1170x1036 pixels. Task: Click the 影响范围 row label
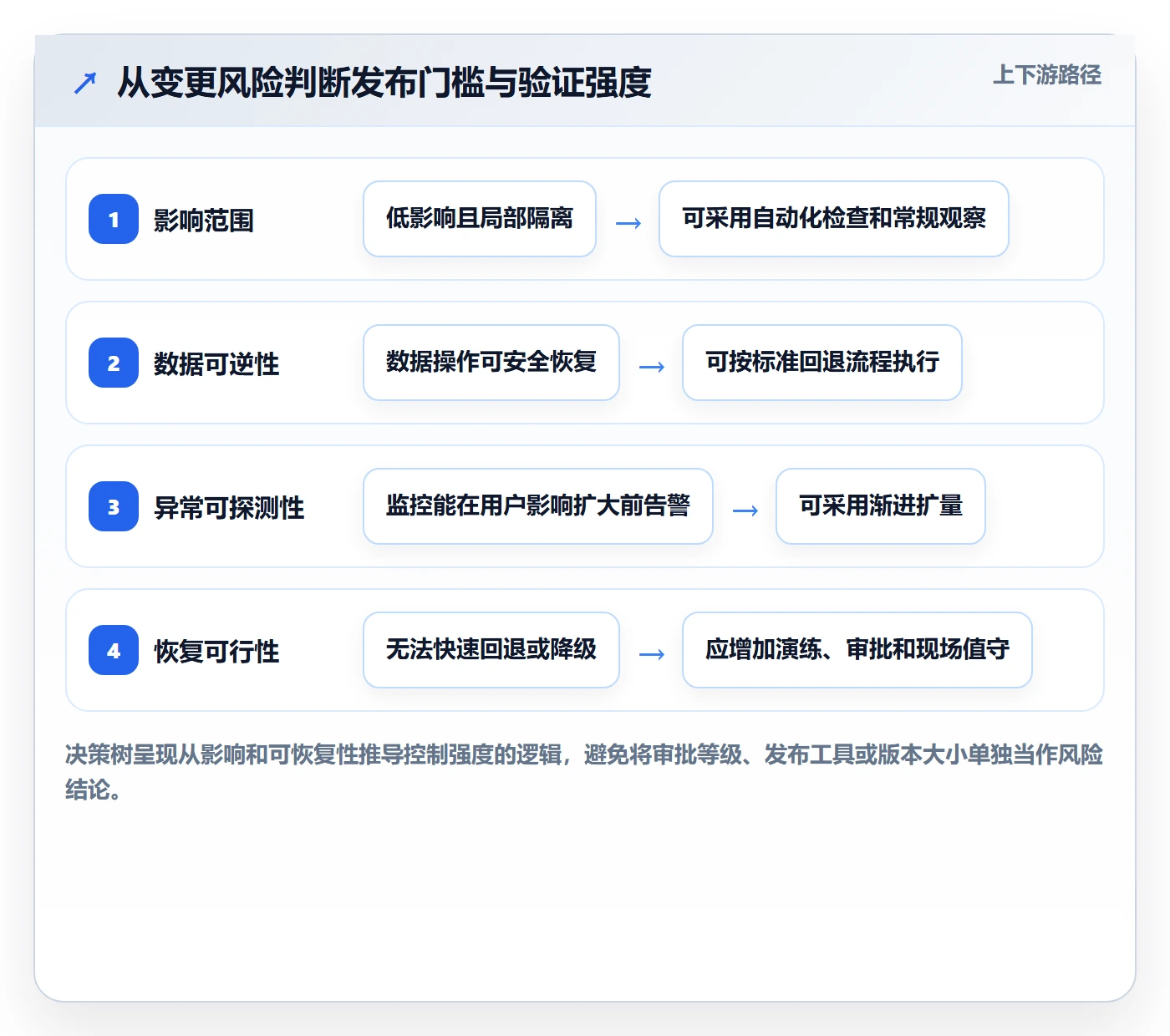pos(204,221)
